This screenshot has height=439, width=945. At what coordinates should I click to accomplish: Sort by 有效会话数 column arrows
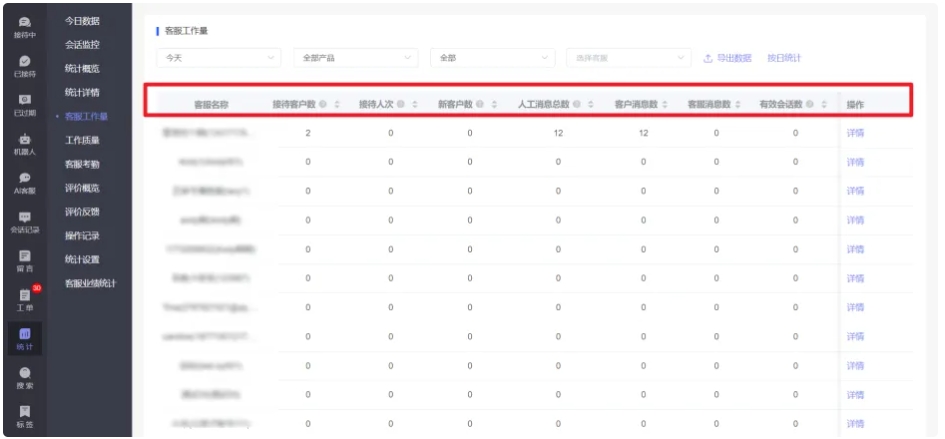pyautogui.click(x=824, y=104)
